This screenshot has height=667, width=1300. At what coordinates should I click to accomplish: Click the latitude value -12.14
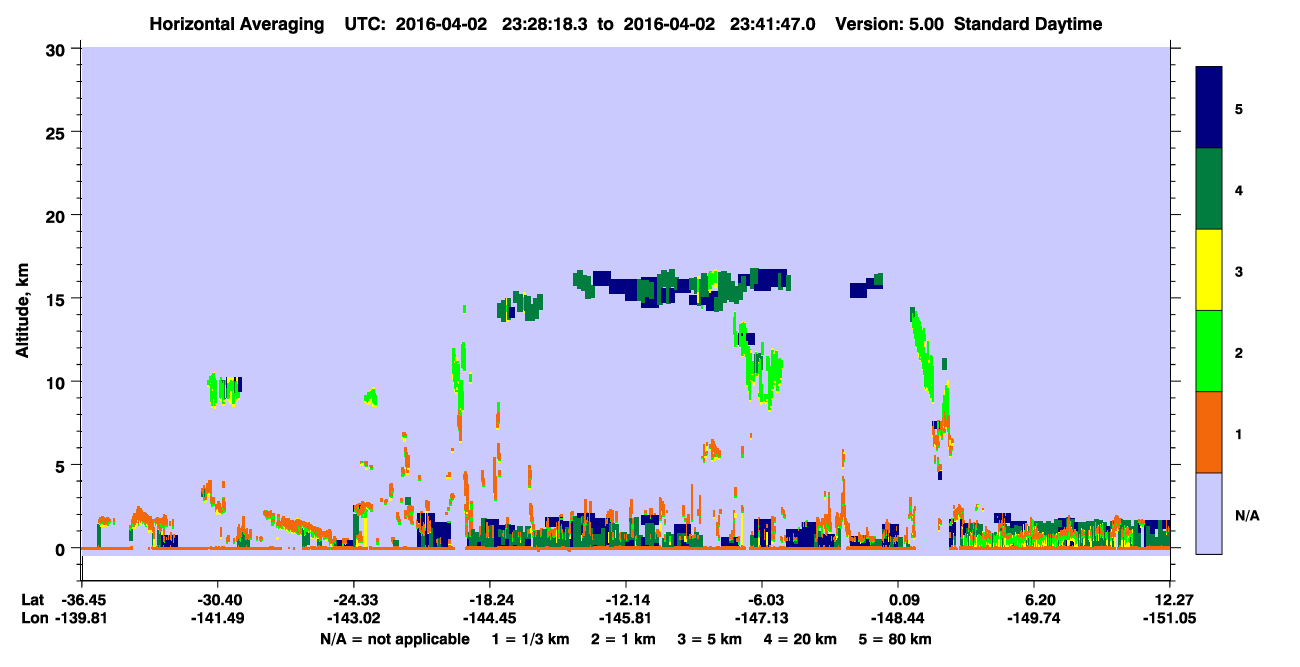point(625,600)
